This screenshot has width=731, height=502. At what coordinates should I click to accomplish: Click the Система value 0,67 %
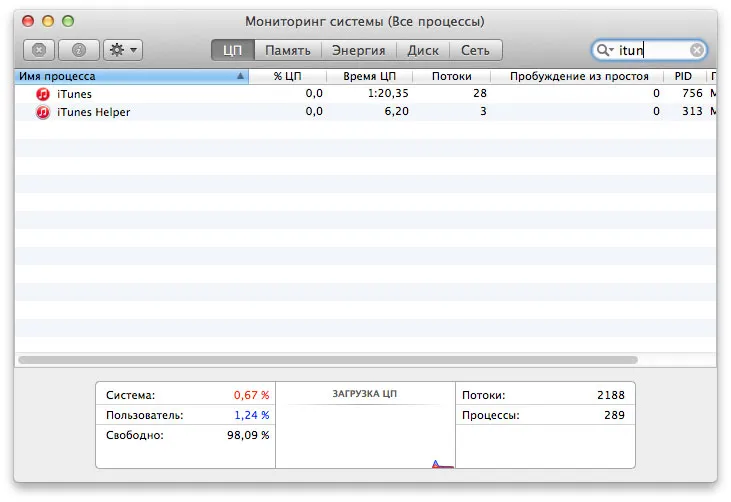pyautogui.click(x=251, y=395)
